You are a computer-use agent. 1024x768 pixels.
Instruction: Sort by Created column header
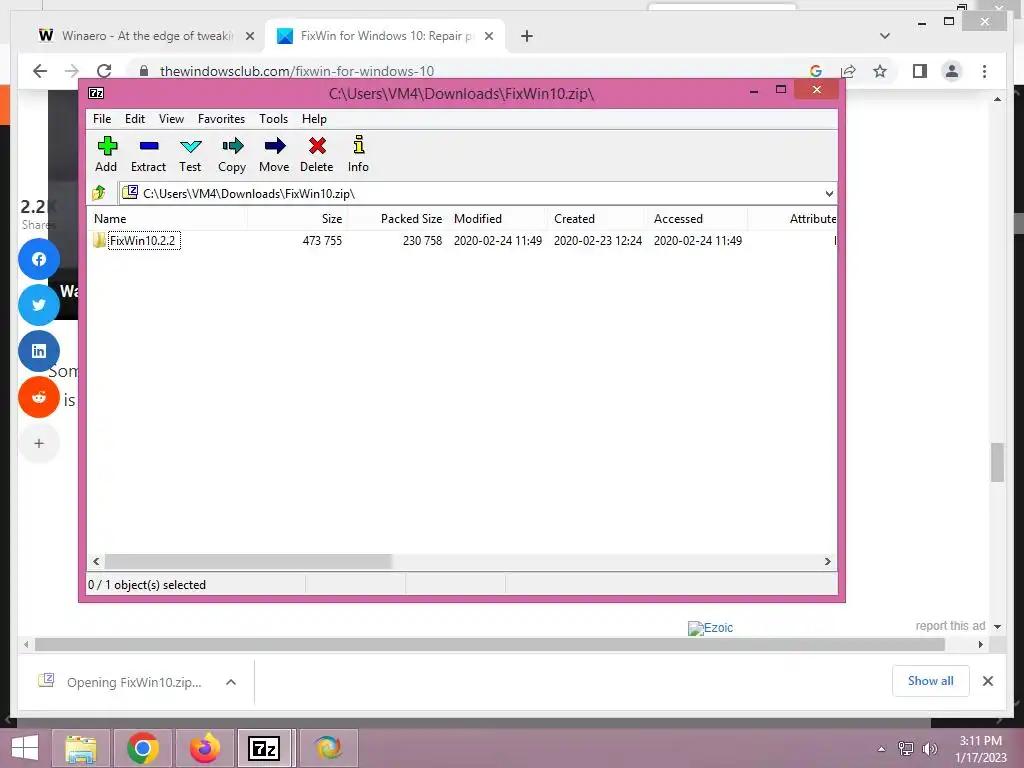coord(597,219)
